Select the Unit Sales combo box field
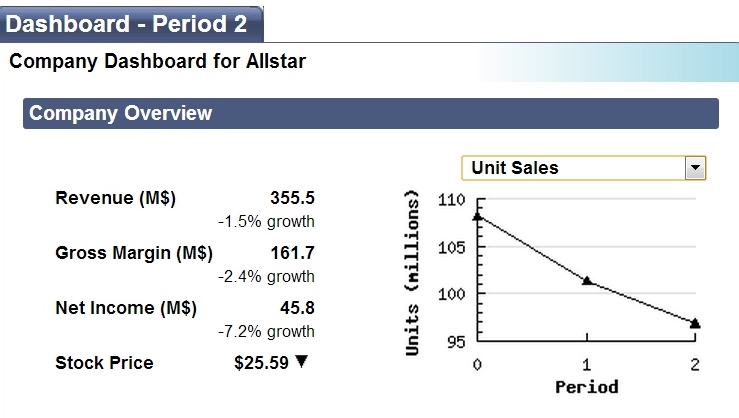 (583, 168)
